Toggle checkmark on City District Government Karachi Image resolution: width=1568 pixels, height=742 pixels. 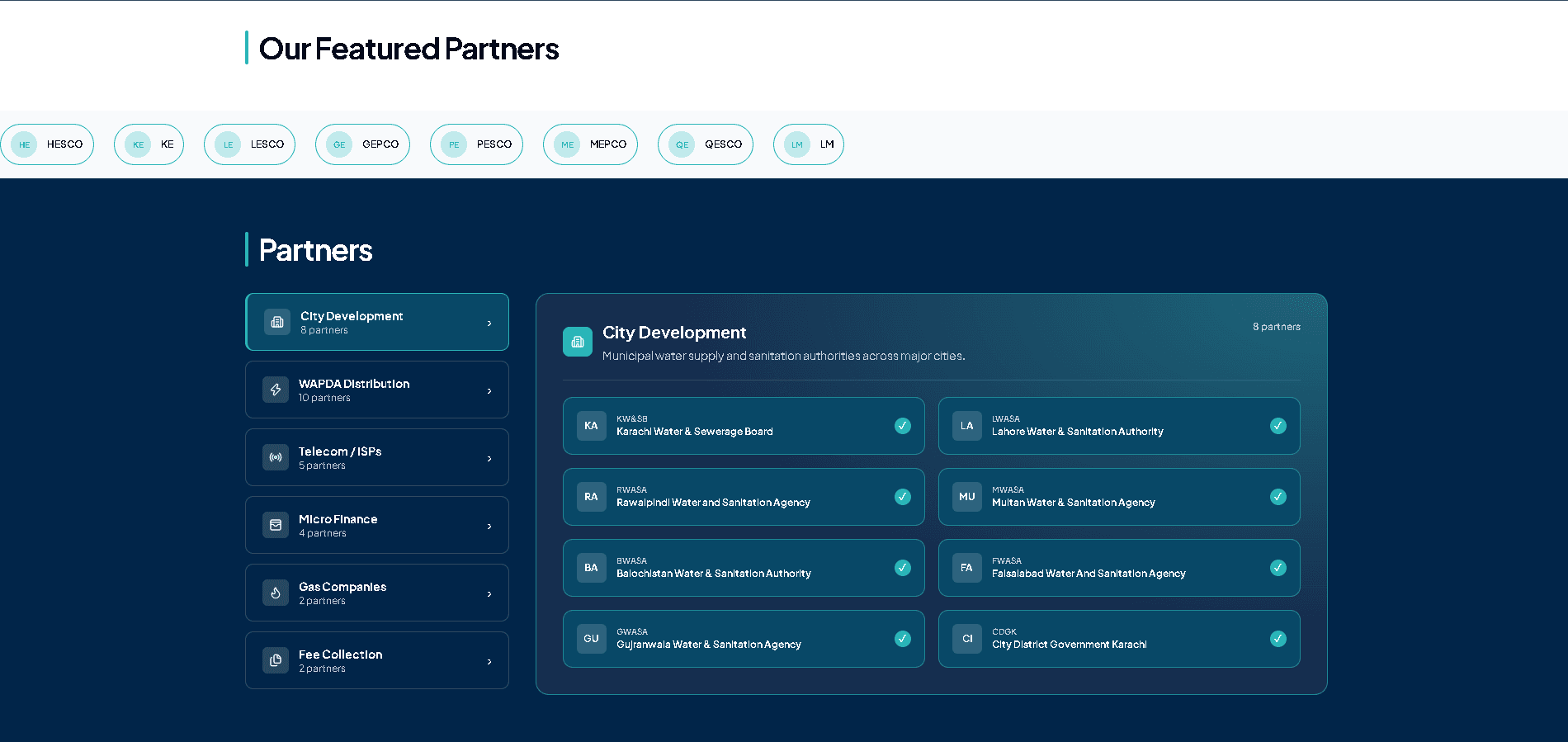[1278, 639]
